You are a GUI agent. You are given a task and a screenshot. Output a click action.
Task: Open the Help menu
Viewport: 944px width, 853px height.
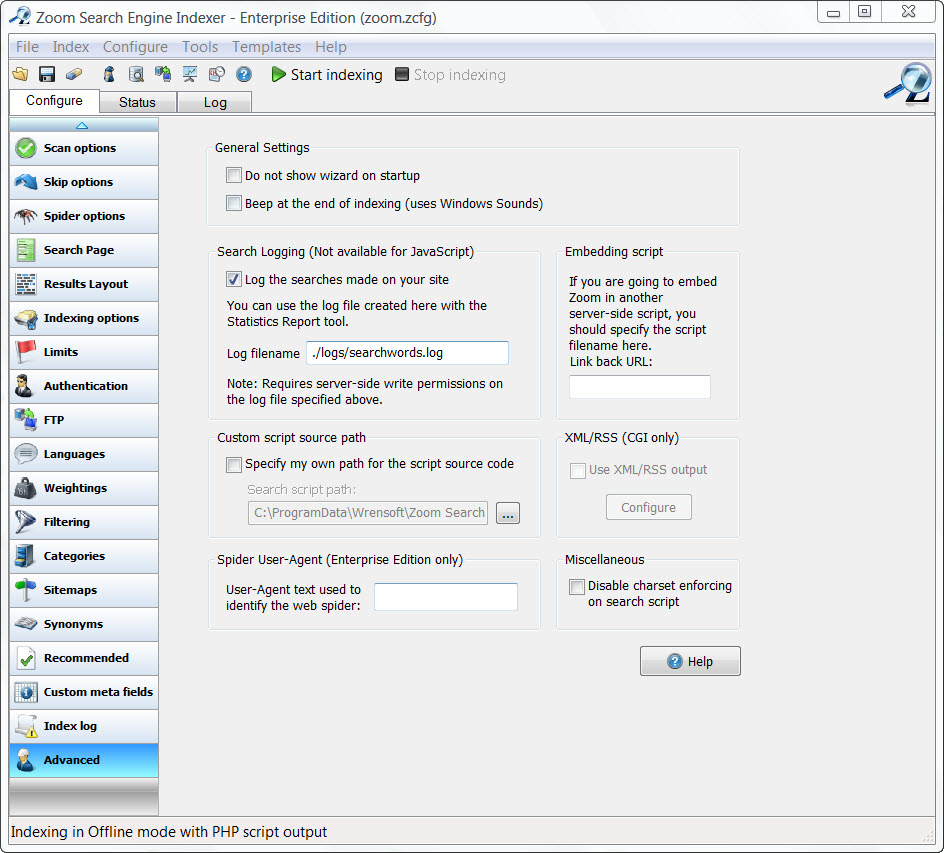(x=331, y=47)
